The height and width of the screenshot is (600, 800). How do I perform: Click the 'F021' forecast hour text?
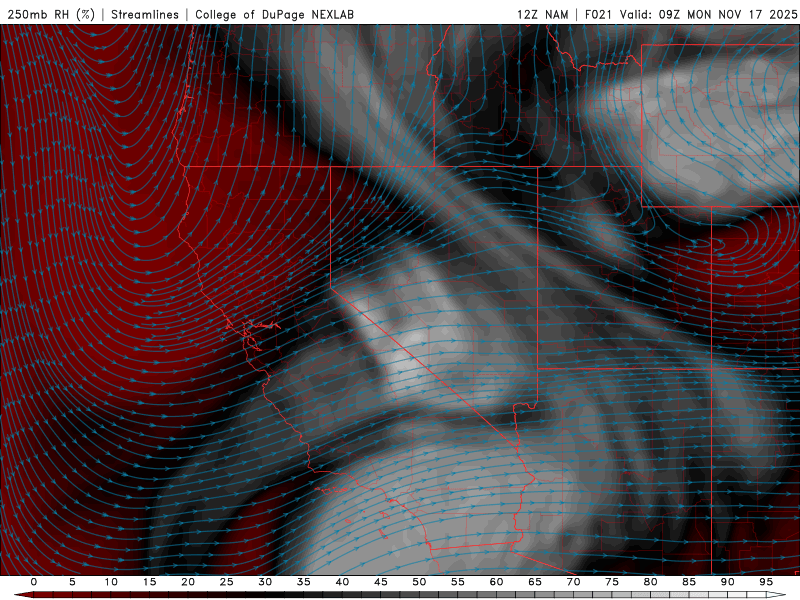pos(598,14)
